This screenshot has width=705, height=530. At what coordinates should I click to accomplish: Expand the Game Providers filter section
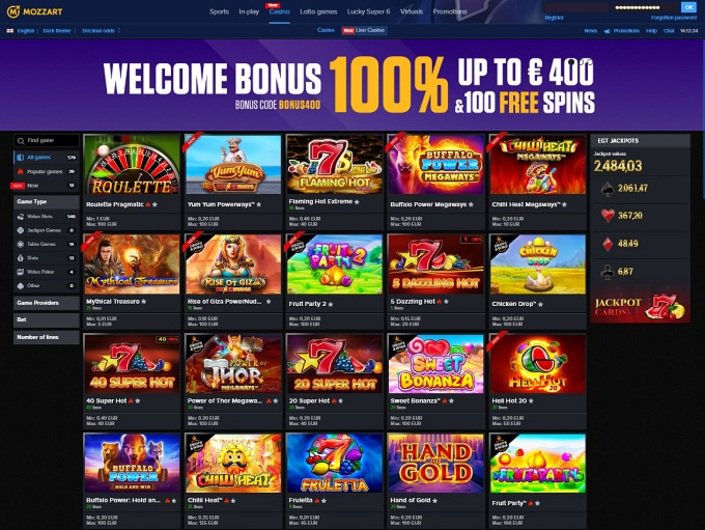(x=46, y=303)
